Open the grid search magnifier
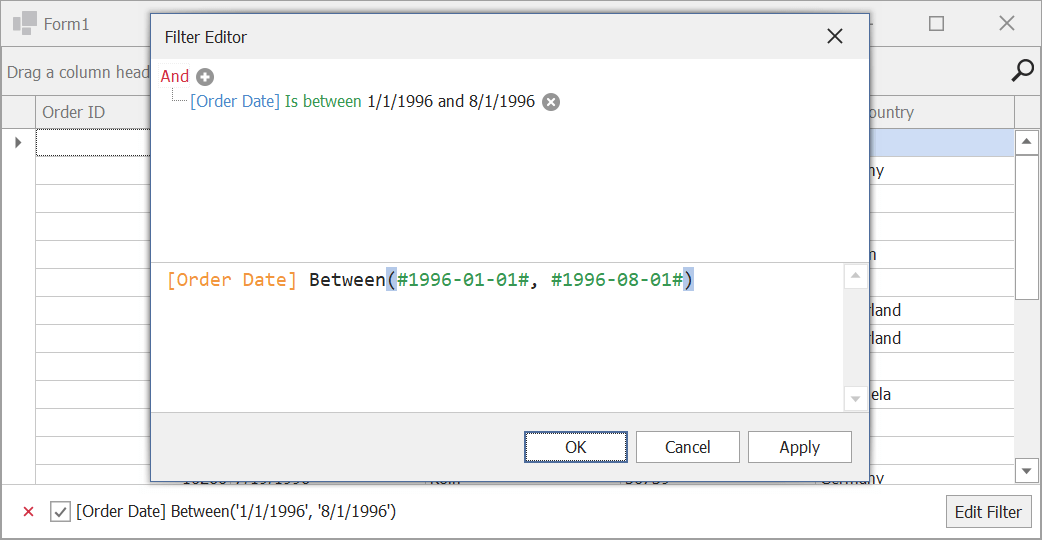Screen dimensions: 1042x540 (x=1022, y=70)
